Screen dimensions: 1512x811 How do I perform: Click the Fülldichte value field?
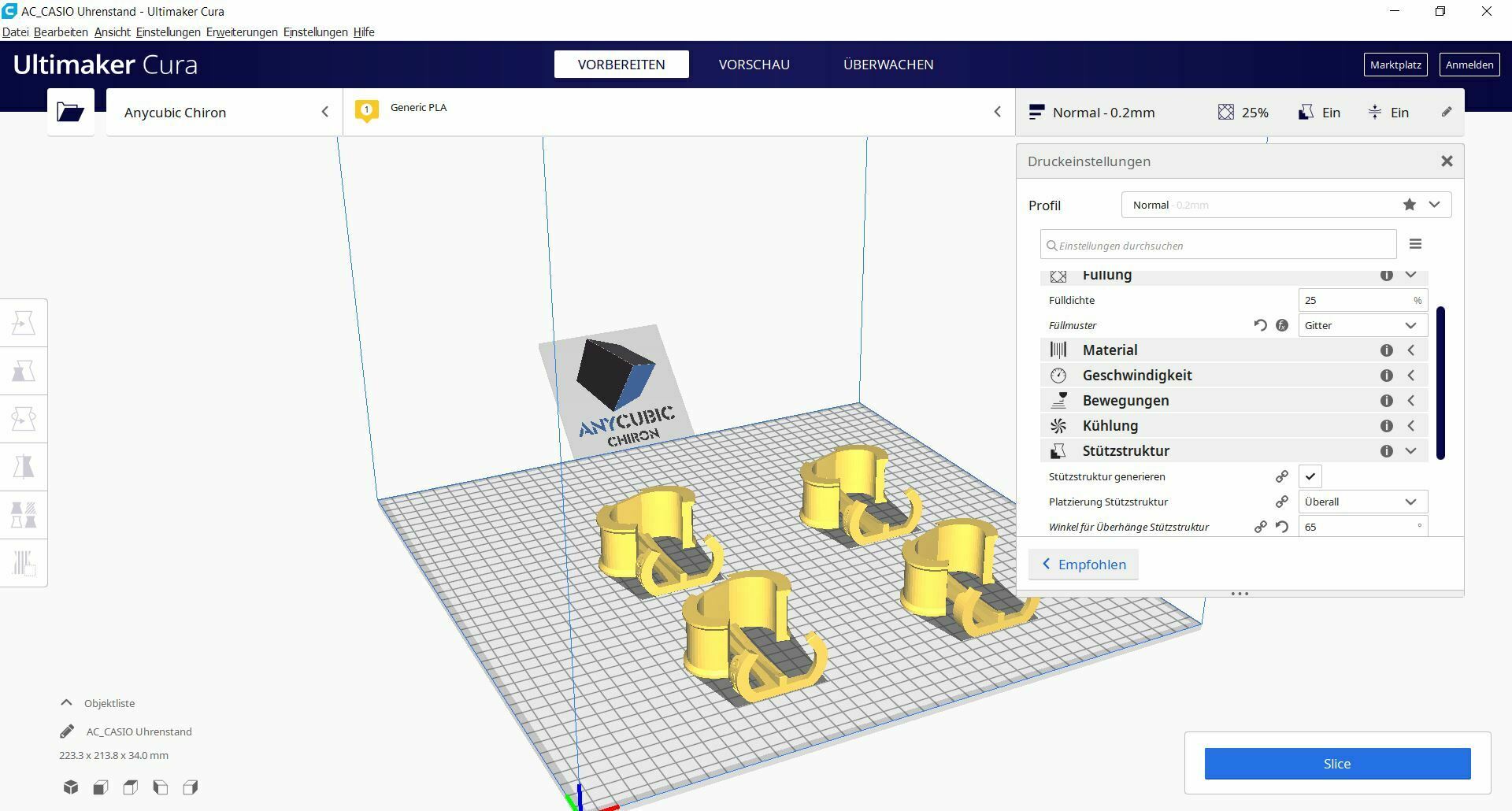pyautogui.click(x=1363, y=300)
